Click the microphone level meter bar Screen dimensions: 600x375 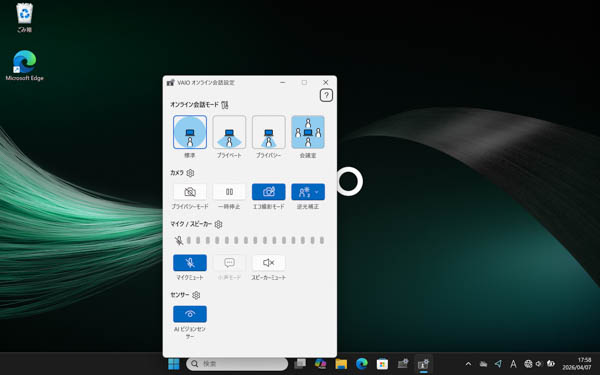[255, 240]
